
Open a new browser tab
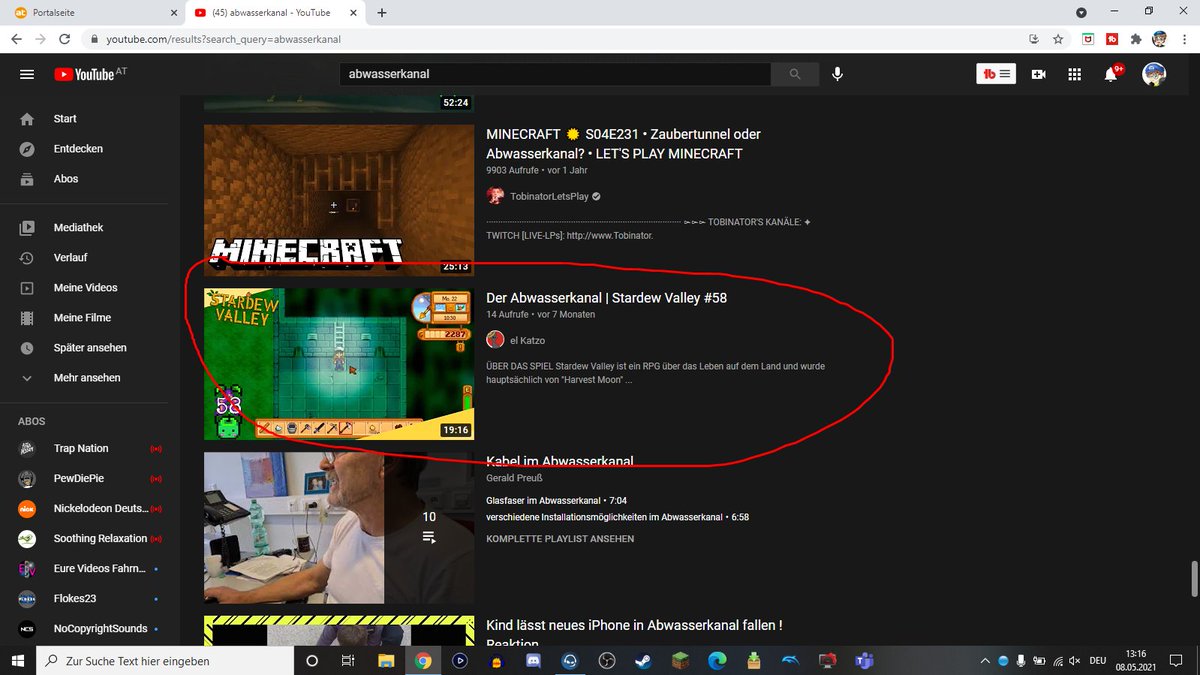[382, 13]
